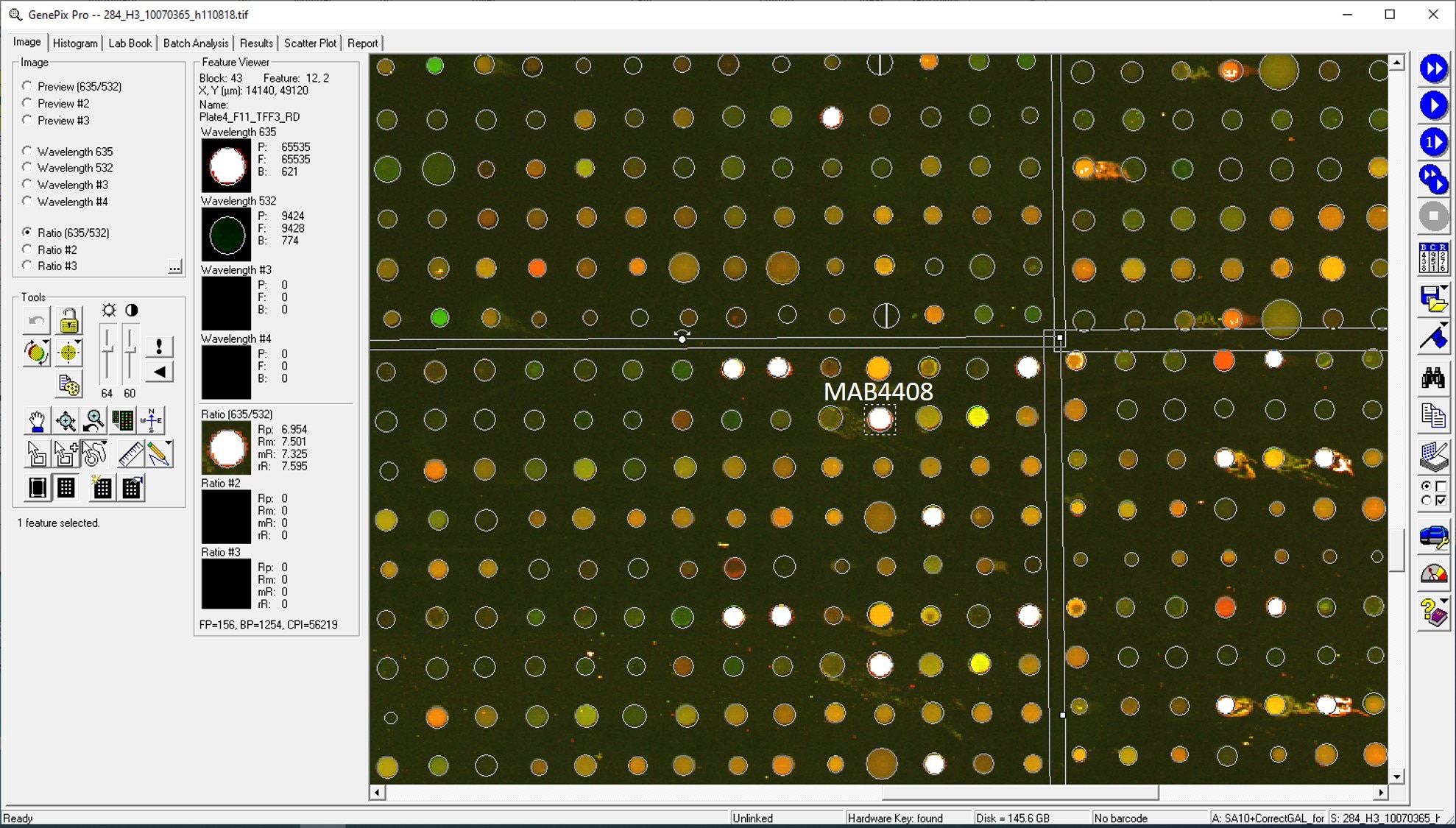Click the exclamation mark button

159,347
